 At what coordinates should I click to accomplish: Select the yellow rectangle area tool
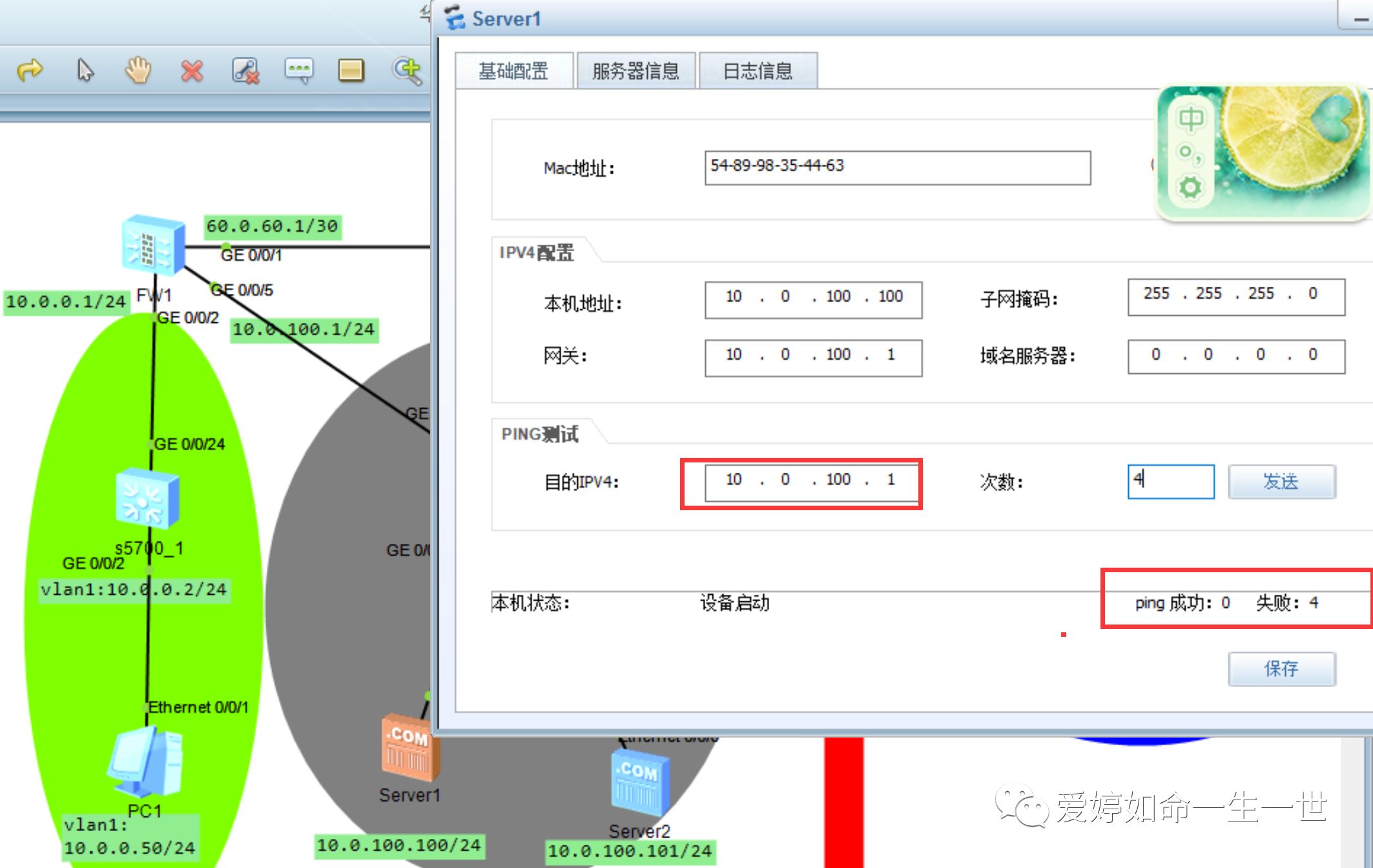351,70
